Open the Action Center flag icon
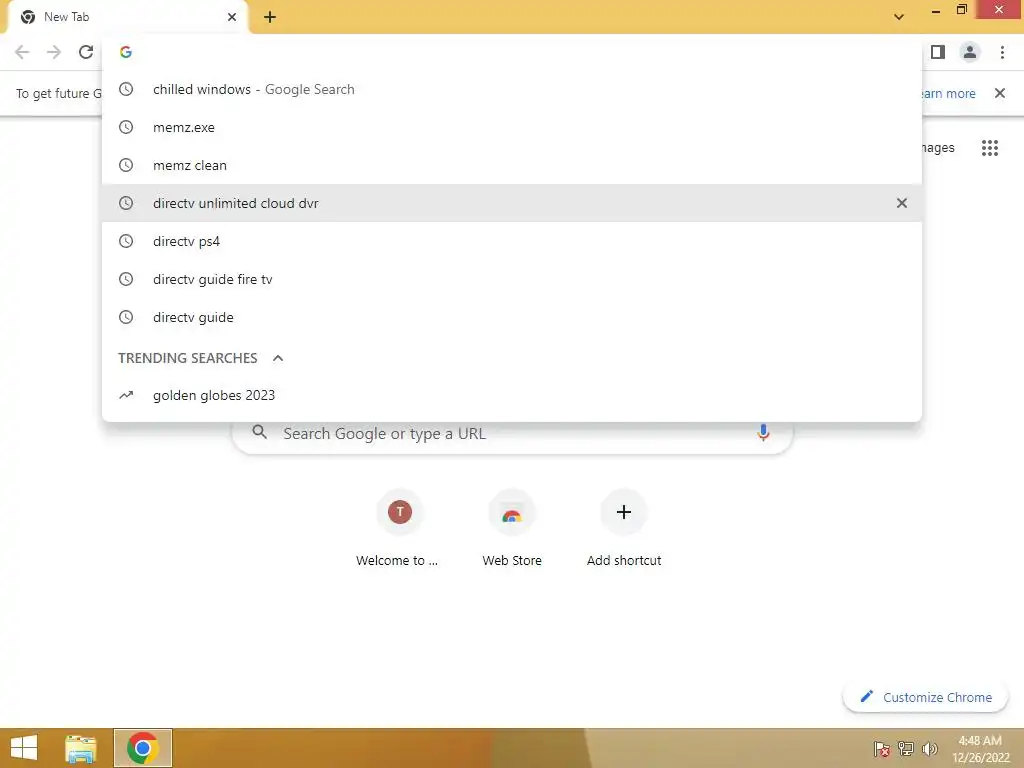The image size is (1024, 768). (882, 749)
